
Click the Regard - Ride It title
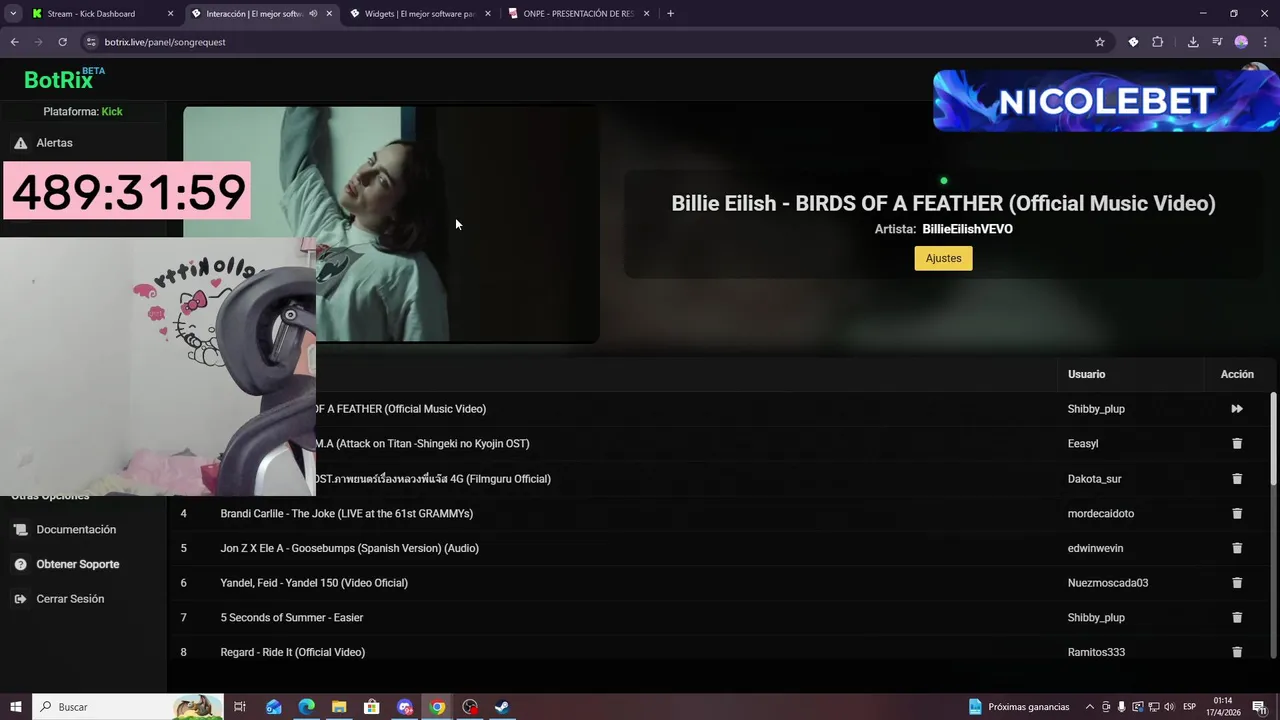coord(292,652)
